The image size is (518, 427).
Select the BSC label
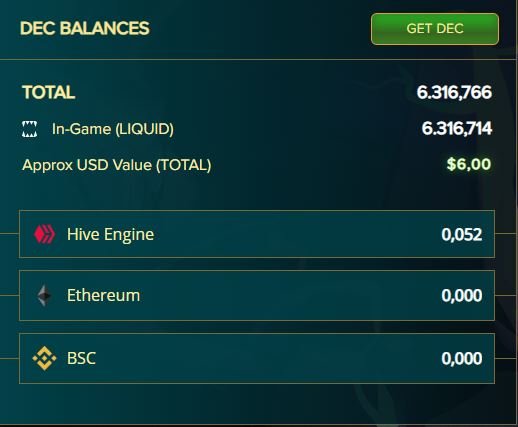click(x=81, y=358)
